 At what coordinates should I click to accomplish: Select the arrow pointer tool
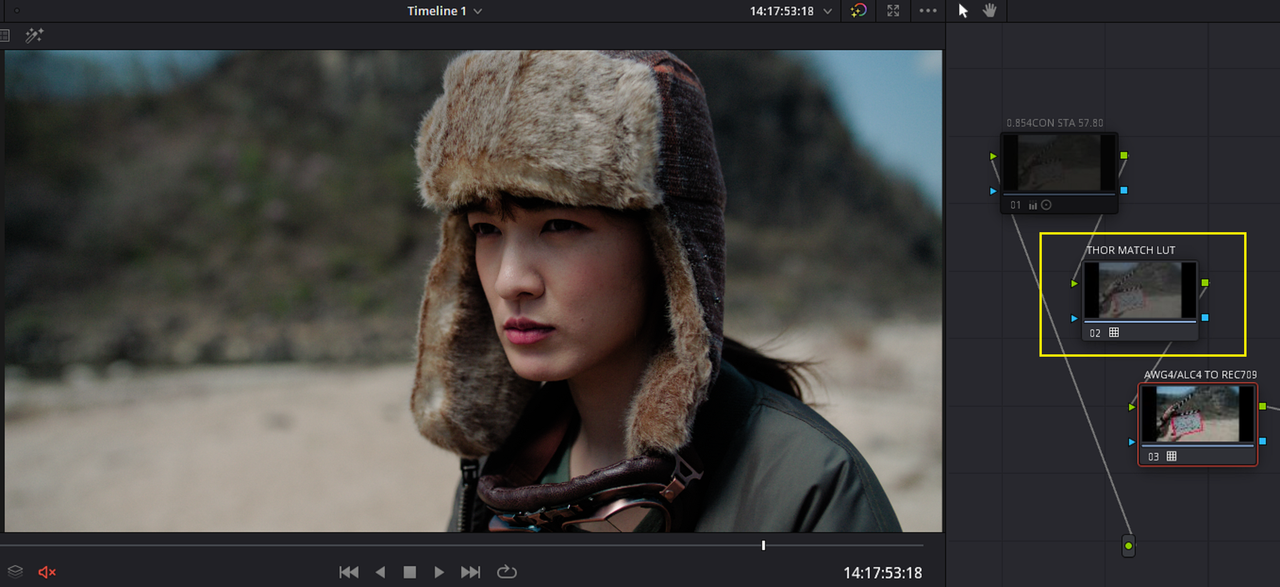tap(964, 11)
